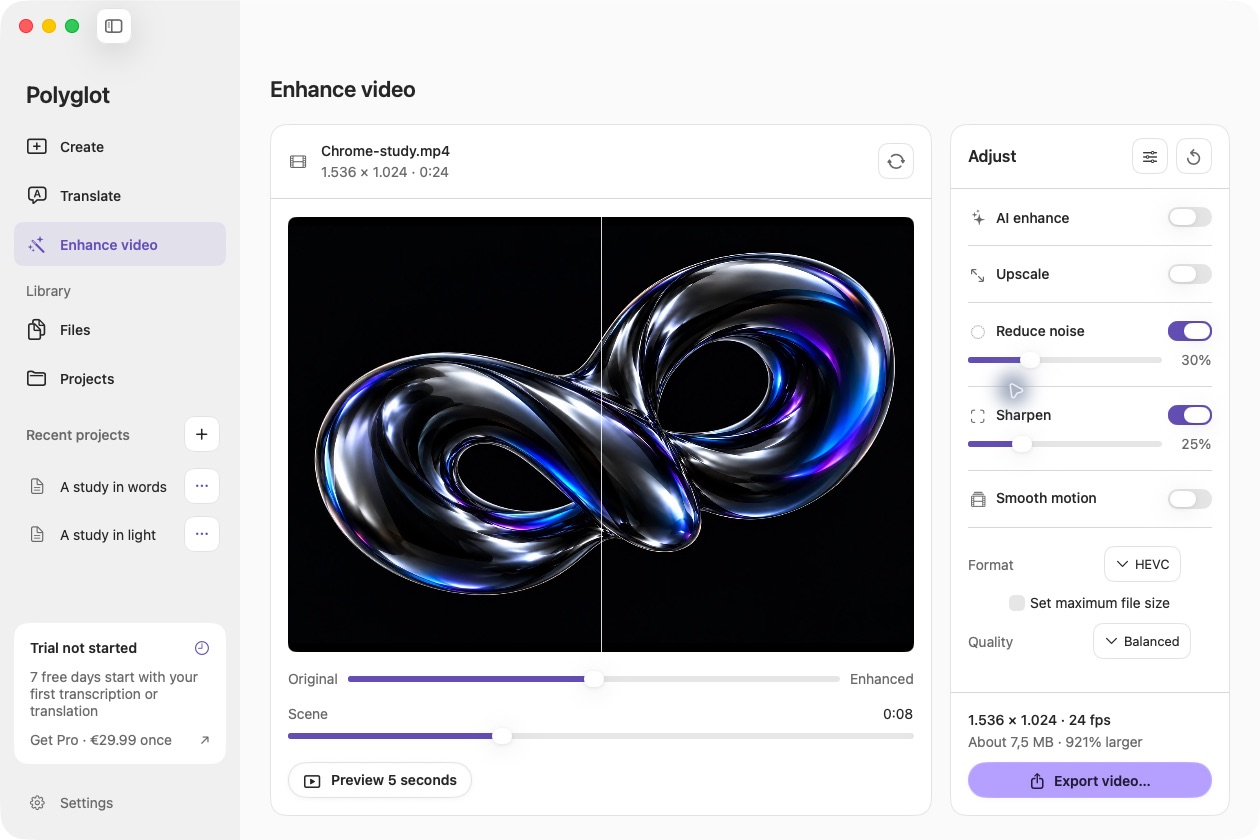This screenshot has height=840, width=1260.
Task: Reset adjustments with the undo icon
Action: (x=1194, y=156)
